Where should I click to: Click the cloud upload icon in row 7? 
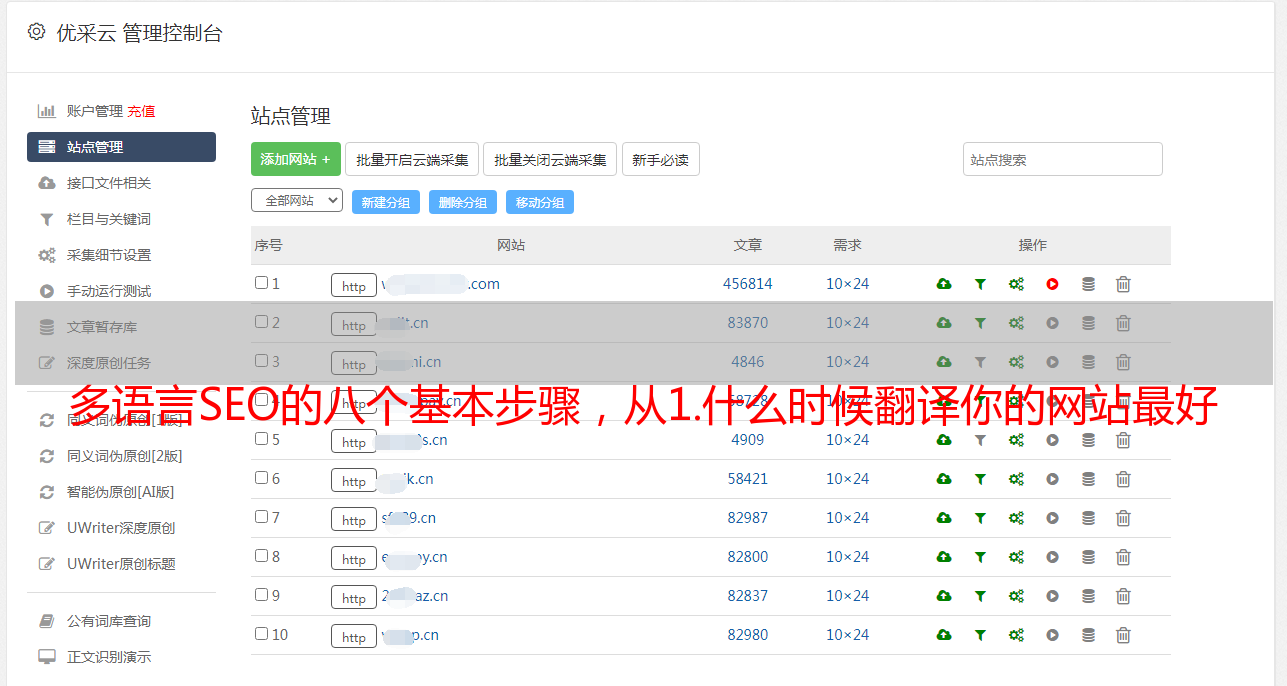coord(944,518)
